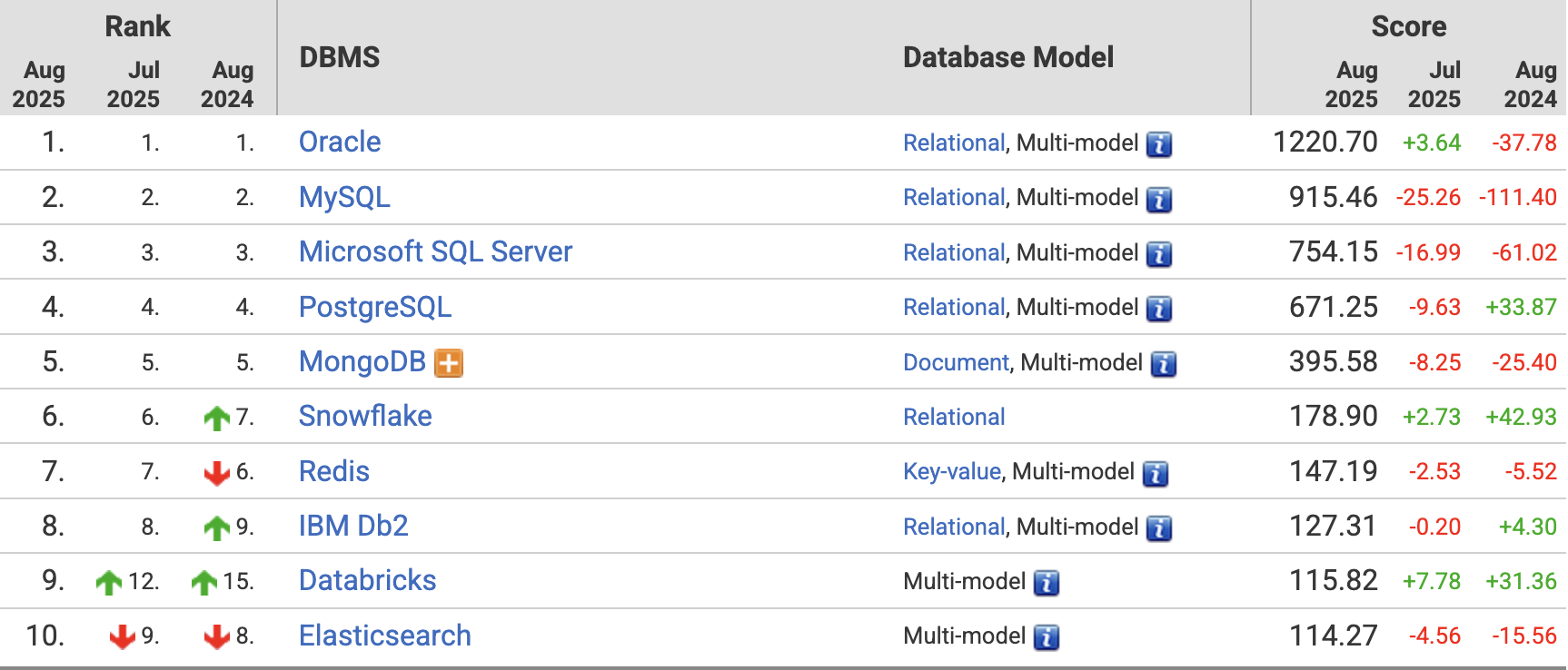Click the Key-value database model link
1568x670 pixels.
(x=951, y=471)
